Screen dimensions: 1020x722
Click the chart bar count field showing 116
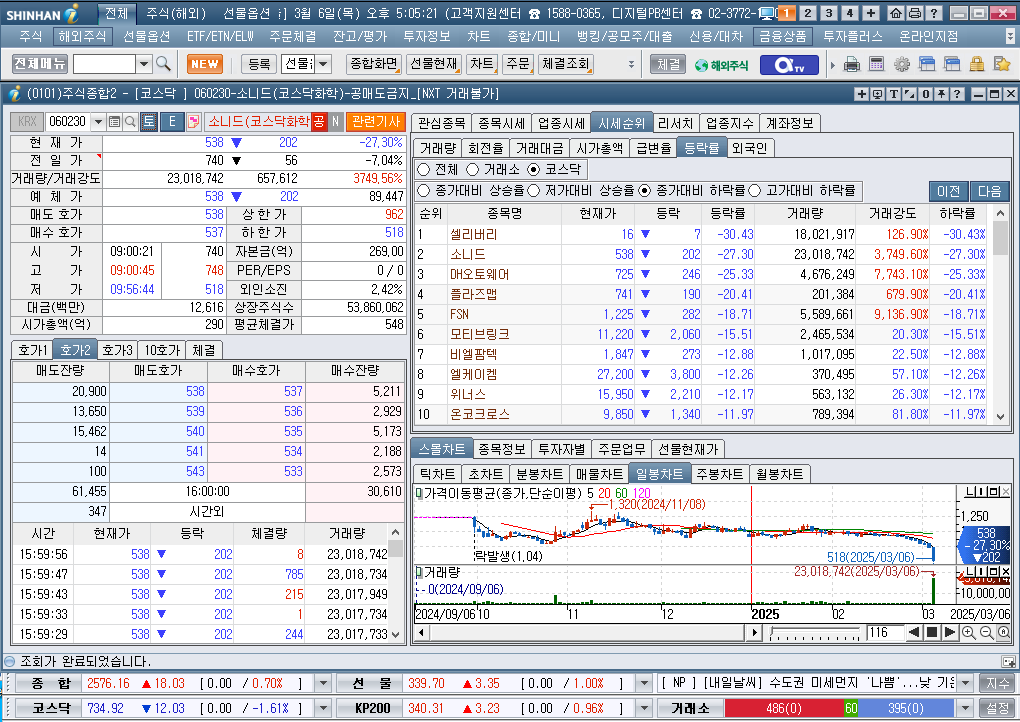click(x=885, y=632)
